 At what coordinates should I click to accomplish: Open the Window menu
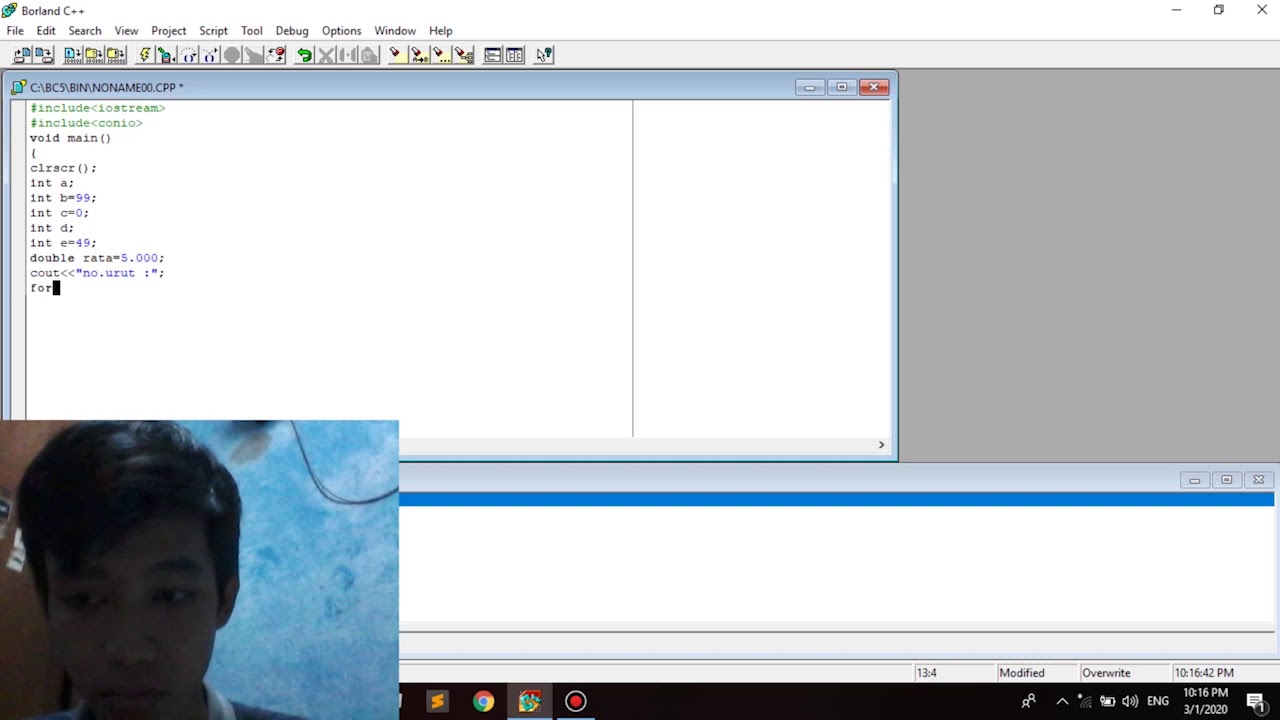click(395, 31)
